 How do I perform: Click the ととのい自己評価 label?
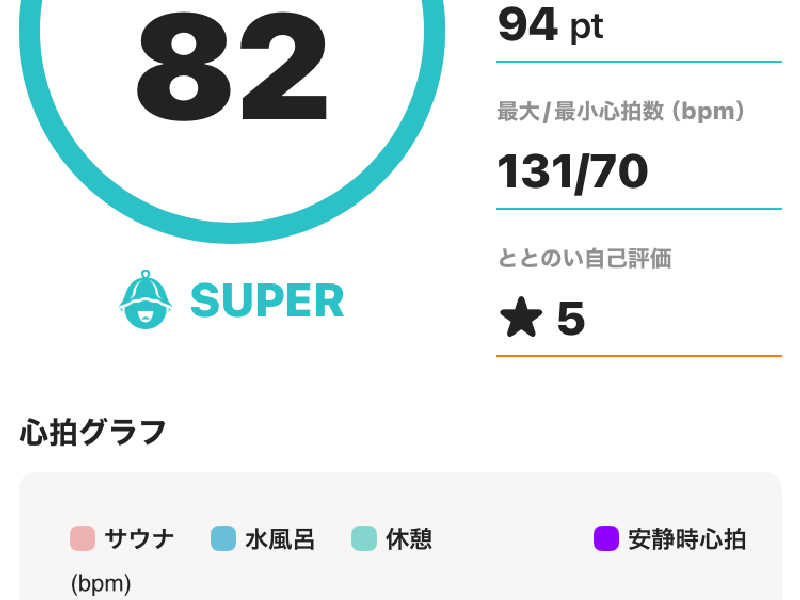(x=585, y=258)
